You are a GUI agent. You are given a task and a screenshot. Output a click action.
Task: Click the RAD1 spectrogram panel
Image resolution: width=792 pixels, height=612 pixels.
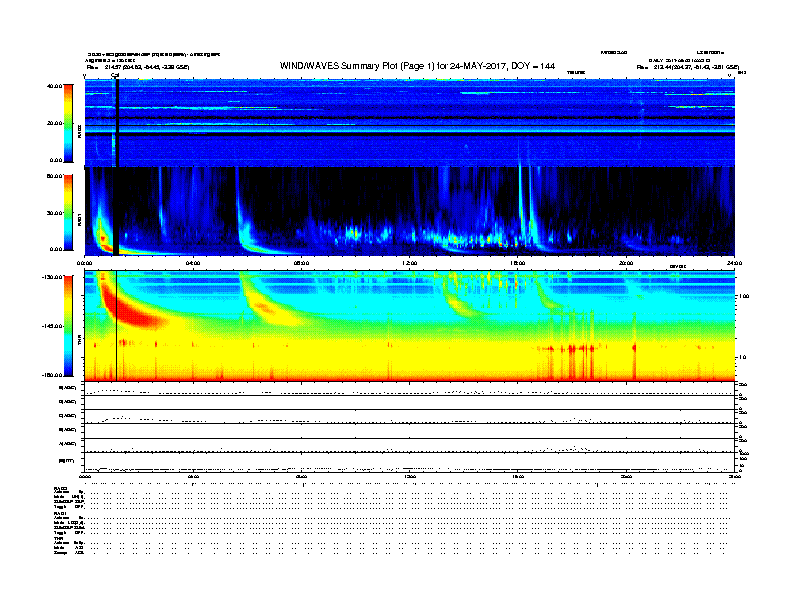(410, 212)
